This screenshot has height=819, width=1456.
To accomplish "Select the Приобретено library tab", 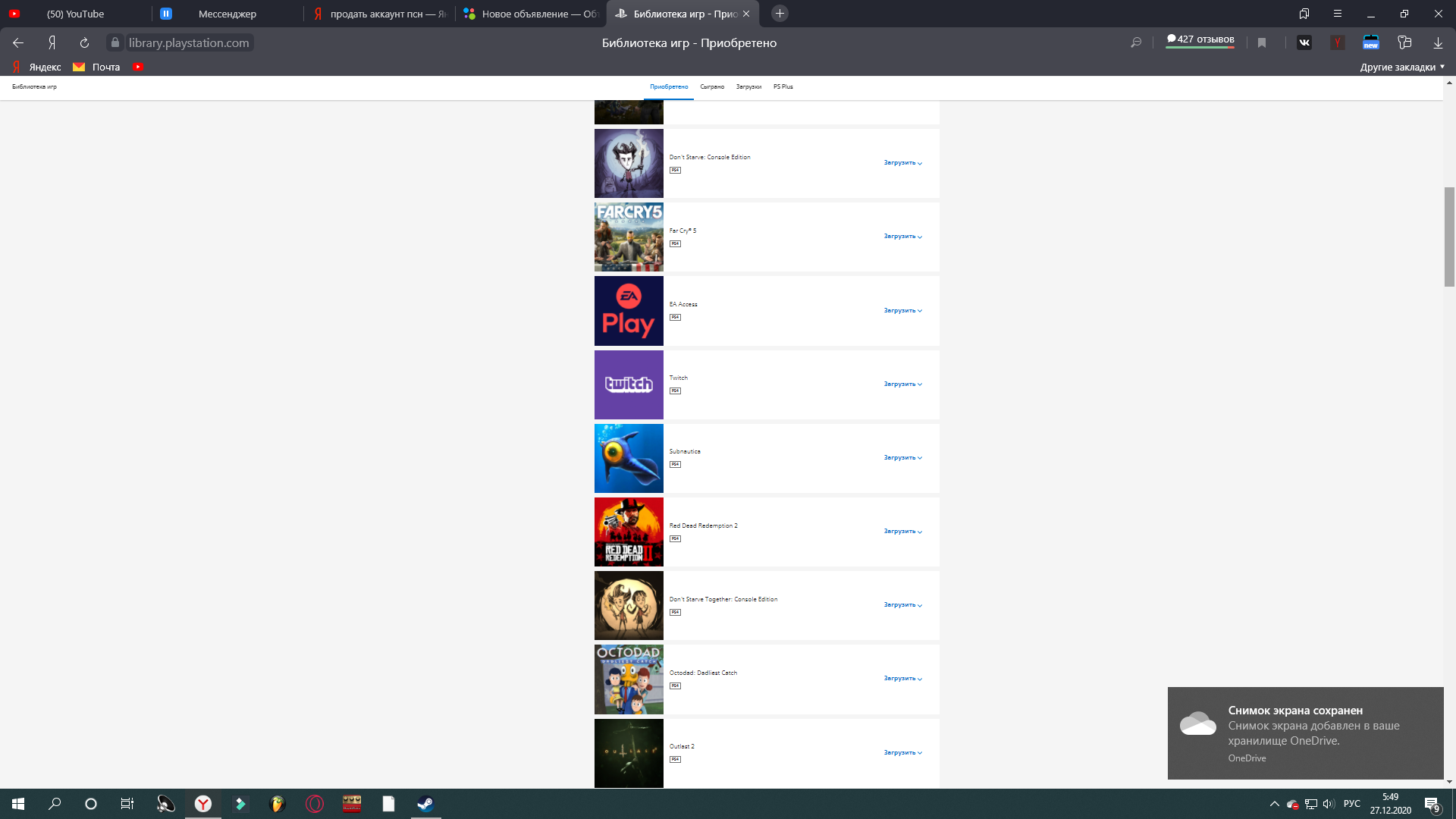I will (669, 87).
